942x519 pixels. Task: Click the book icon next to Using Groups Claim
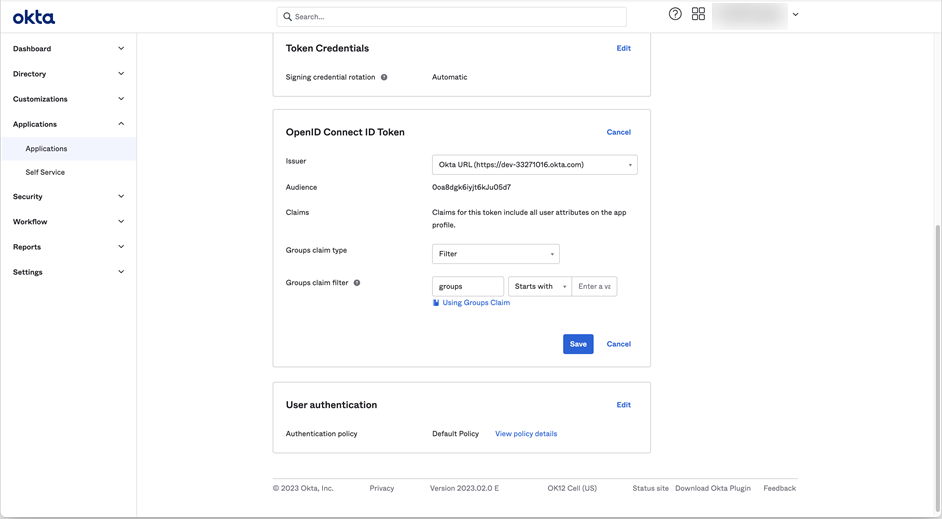pos(436,303)
